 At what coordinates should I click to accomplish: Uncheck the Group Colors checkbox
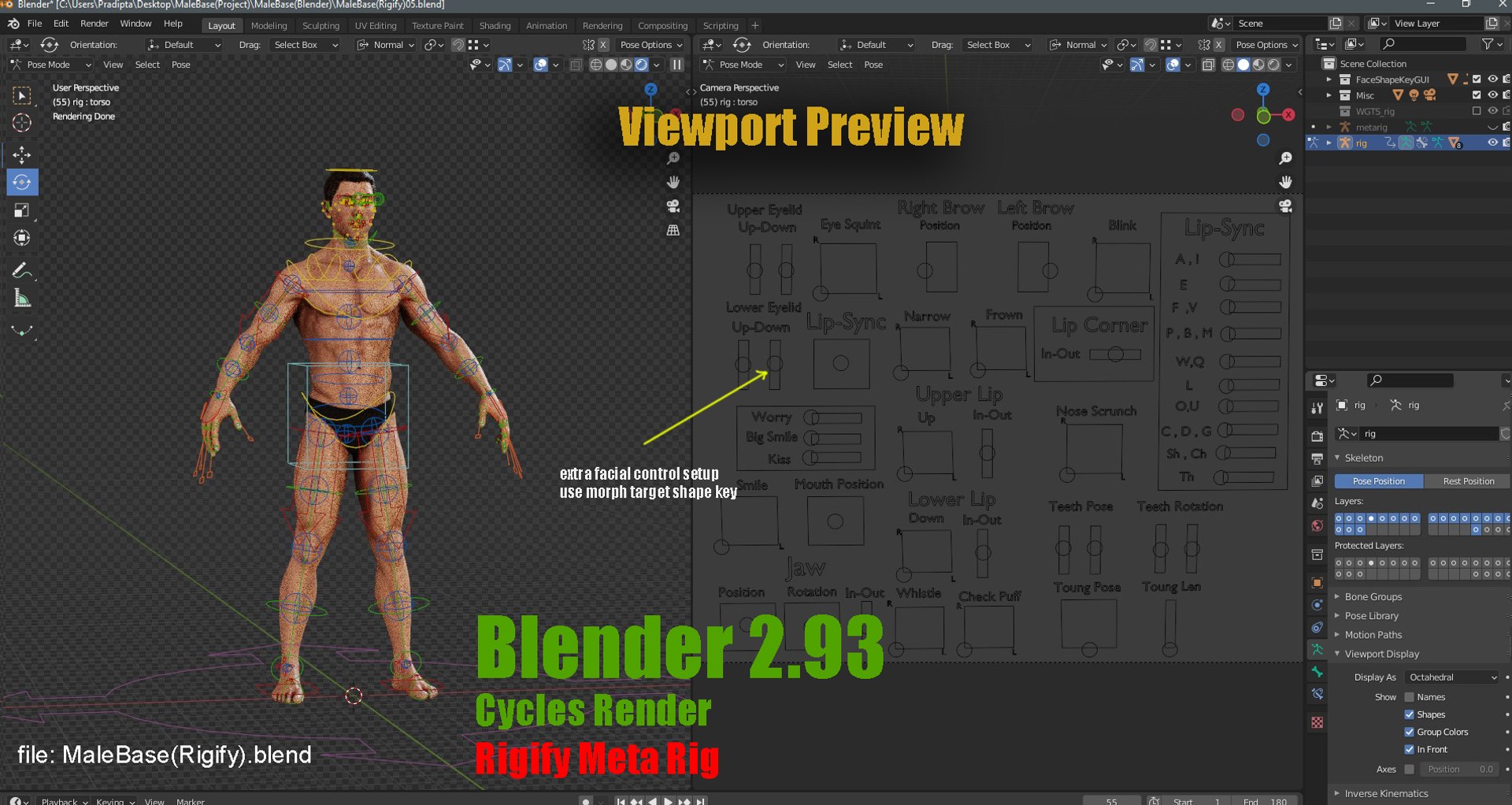tap(1410, 732)
